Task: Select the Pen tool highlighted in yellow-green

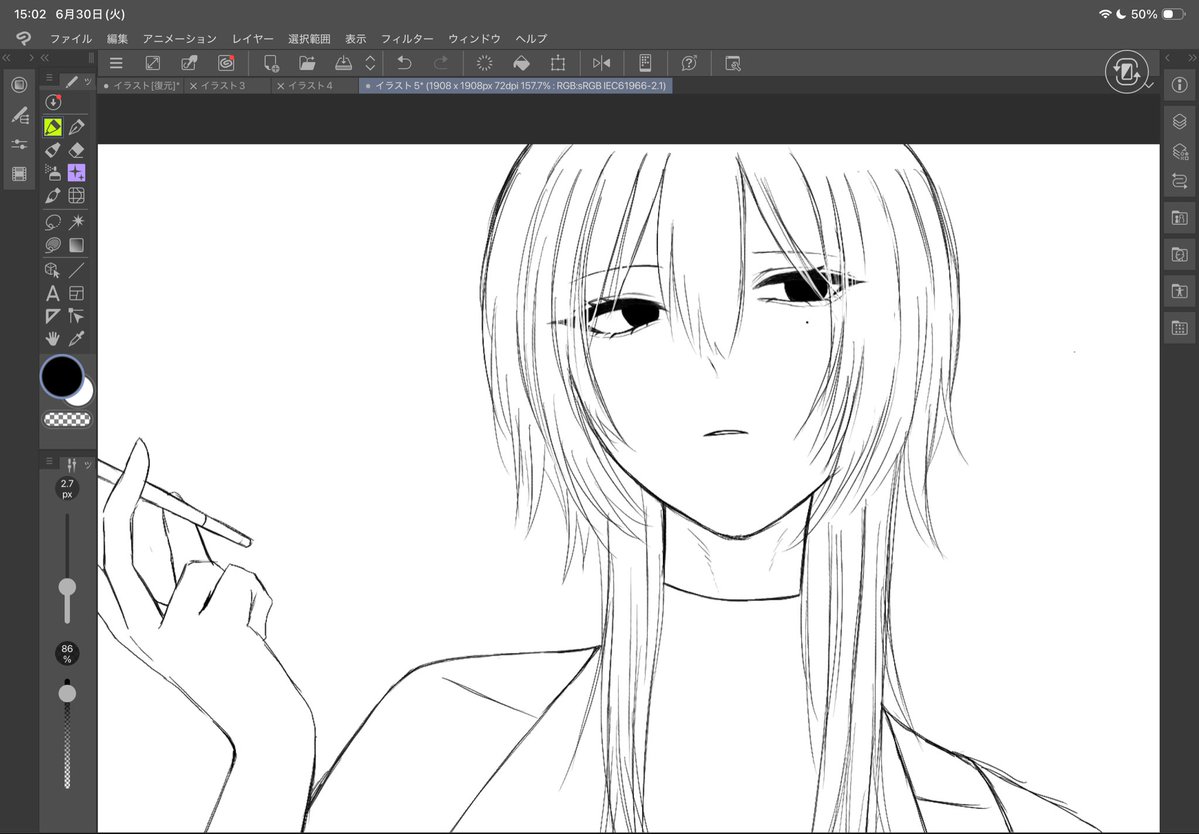Action: pos(53,127)
